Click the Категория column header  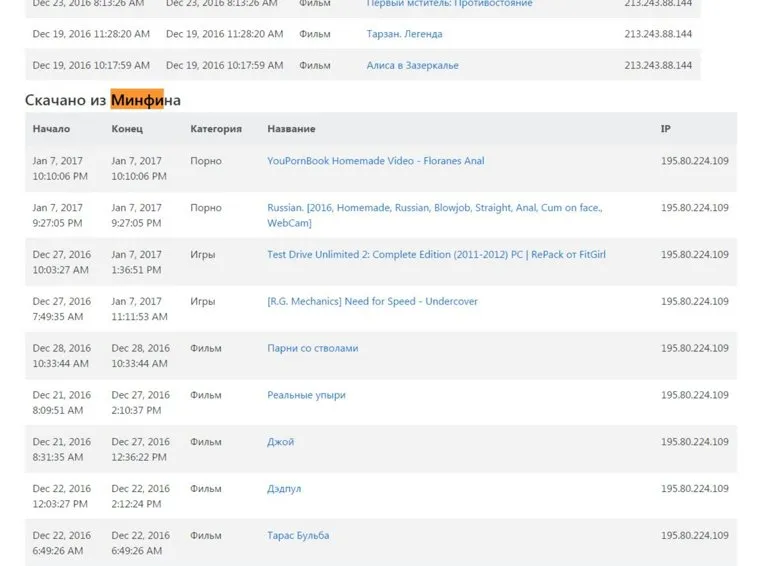tap(216, 129)
